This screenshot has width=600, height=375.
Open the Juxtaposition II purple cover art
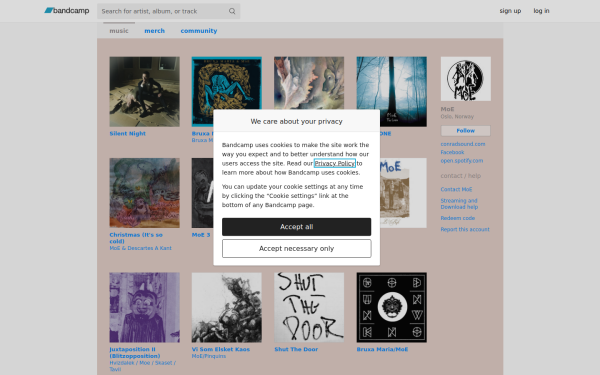(x=145, y=308)
